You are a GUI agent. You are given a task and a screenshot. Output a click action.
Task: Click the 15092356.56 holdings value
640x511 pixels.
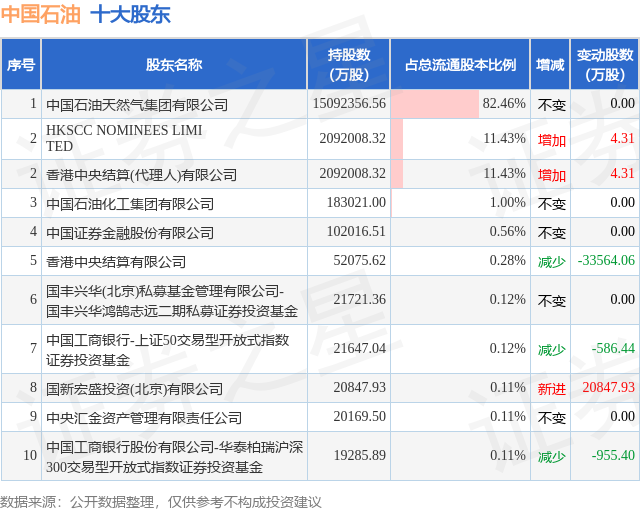click(x=349, y=103)
